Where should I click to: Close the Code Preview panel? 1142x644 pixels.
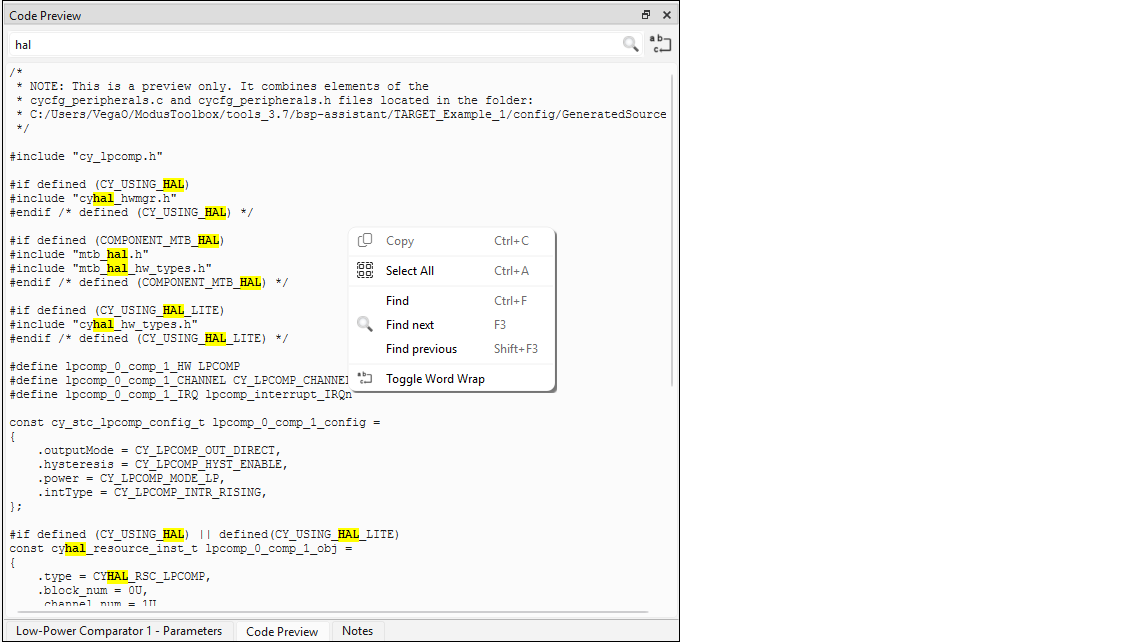point(666,15)
